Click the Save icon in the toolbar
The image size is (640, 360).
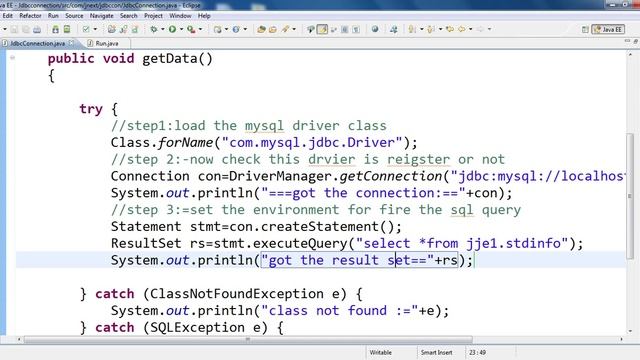pyautogui.click(x=14, y=29)
